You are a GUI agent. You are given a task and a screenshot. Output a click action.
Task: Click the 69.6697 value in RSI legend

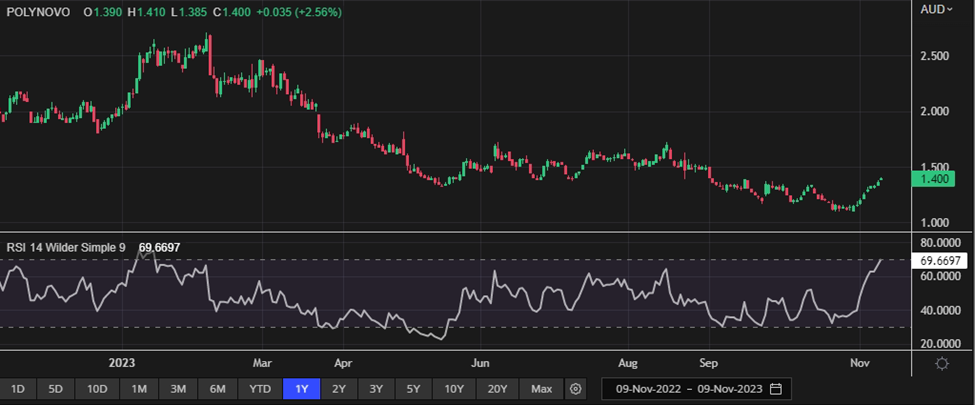160,248
